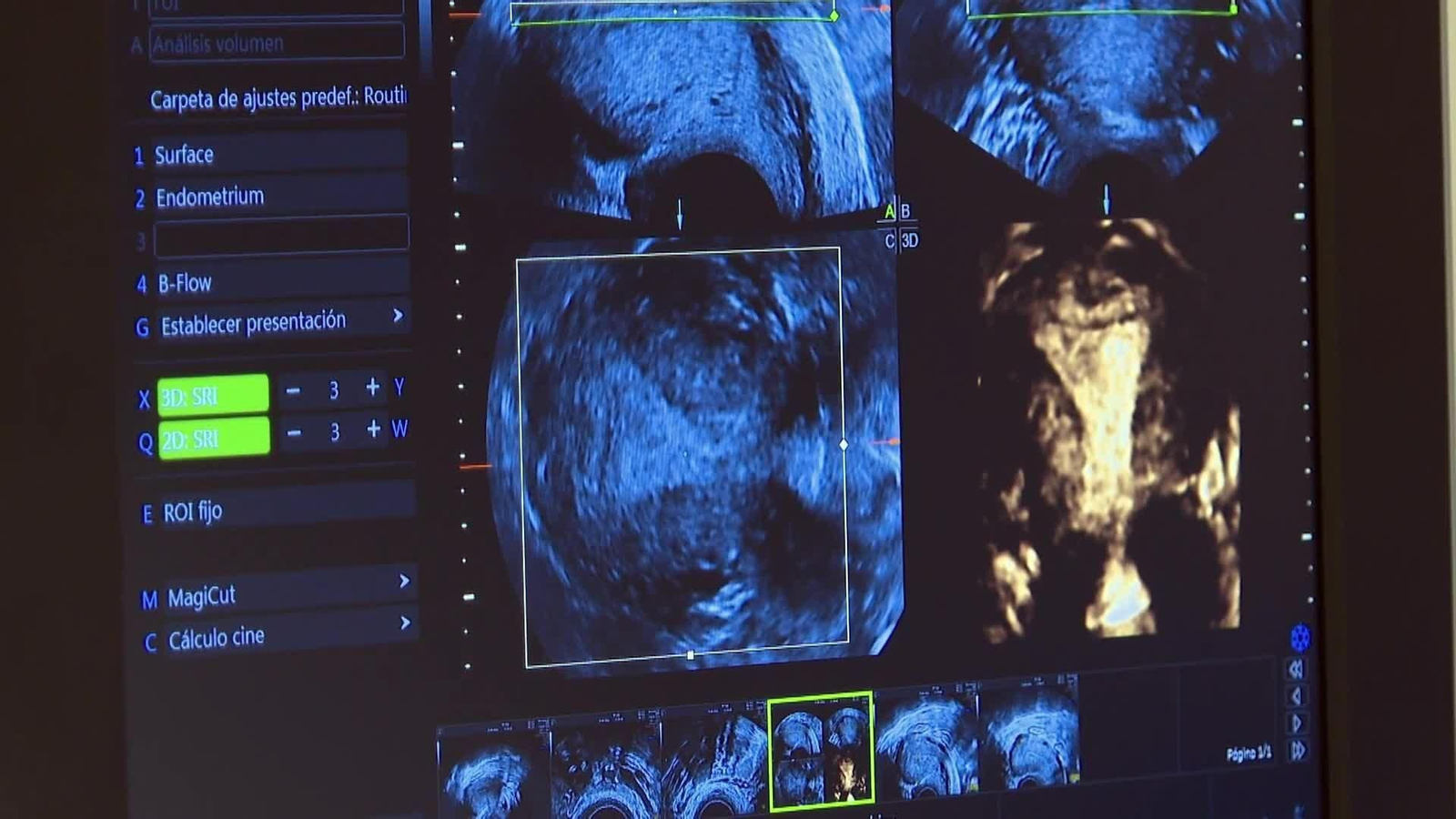Image resolution: width=1456 pixels, height=819 pixels.
Task: Select the Surface preset
Action: (273, 154)
